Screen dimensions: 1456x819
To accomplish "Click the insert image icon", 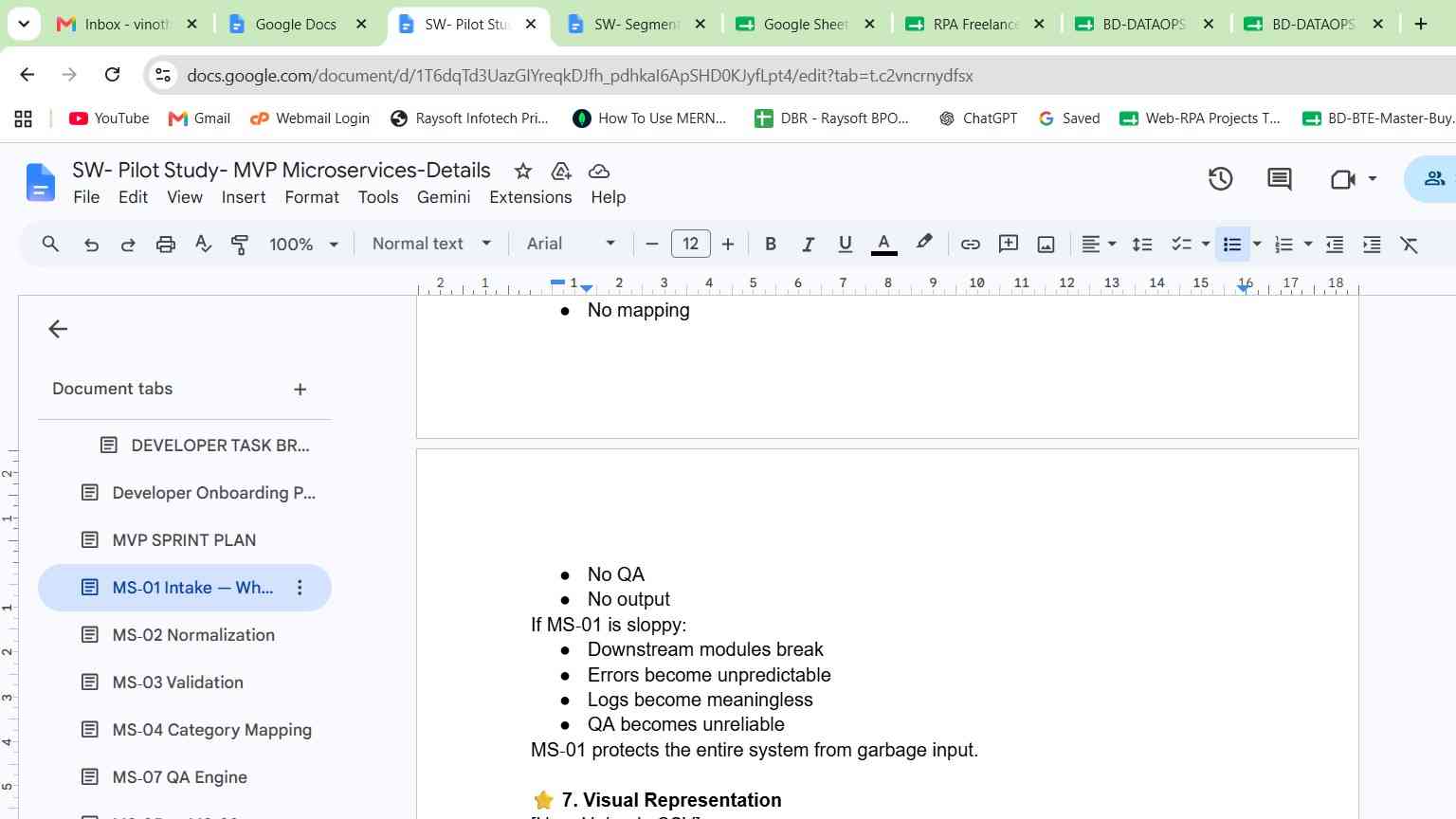I will tap(1046, 245).
